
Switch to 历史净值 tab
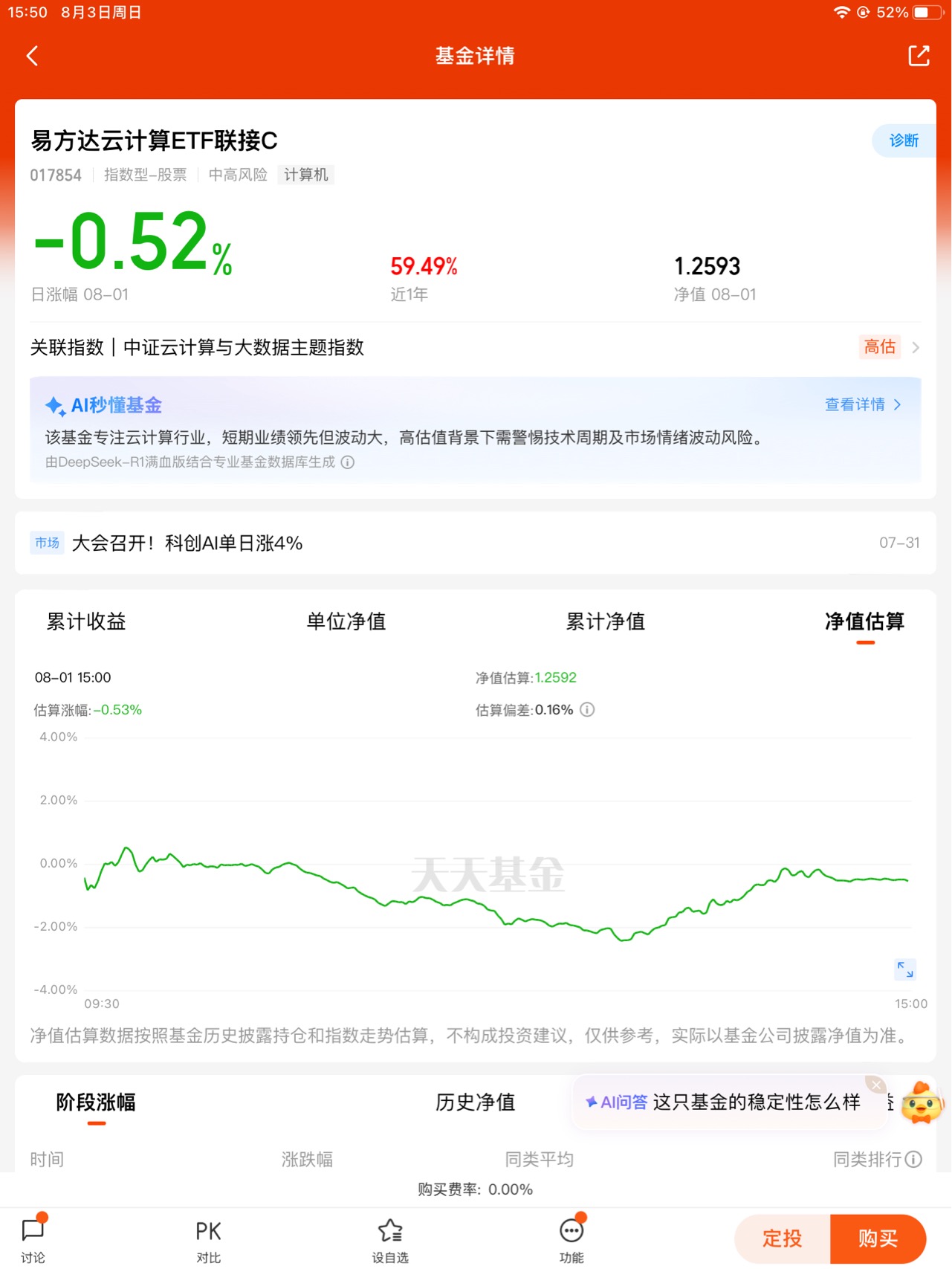pyautogui.click(x=476, y=1102)
